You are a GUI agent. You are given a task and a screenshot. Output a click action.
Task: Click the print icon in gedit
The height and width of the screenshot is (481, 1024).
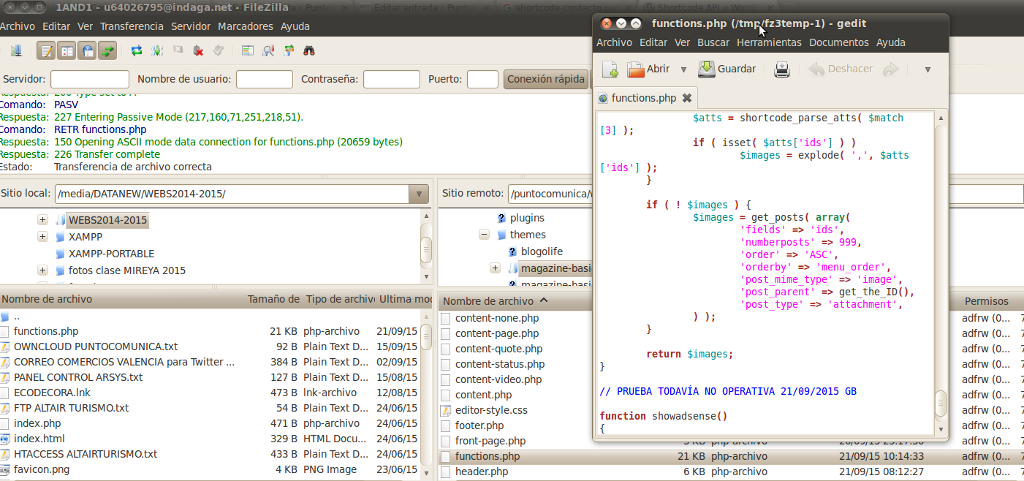pyautogui.click(x=782, y=69)
